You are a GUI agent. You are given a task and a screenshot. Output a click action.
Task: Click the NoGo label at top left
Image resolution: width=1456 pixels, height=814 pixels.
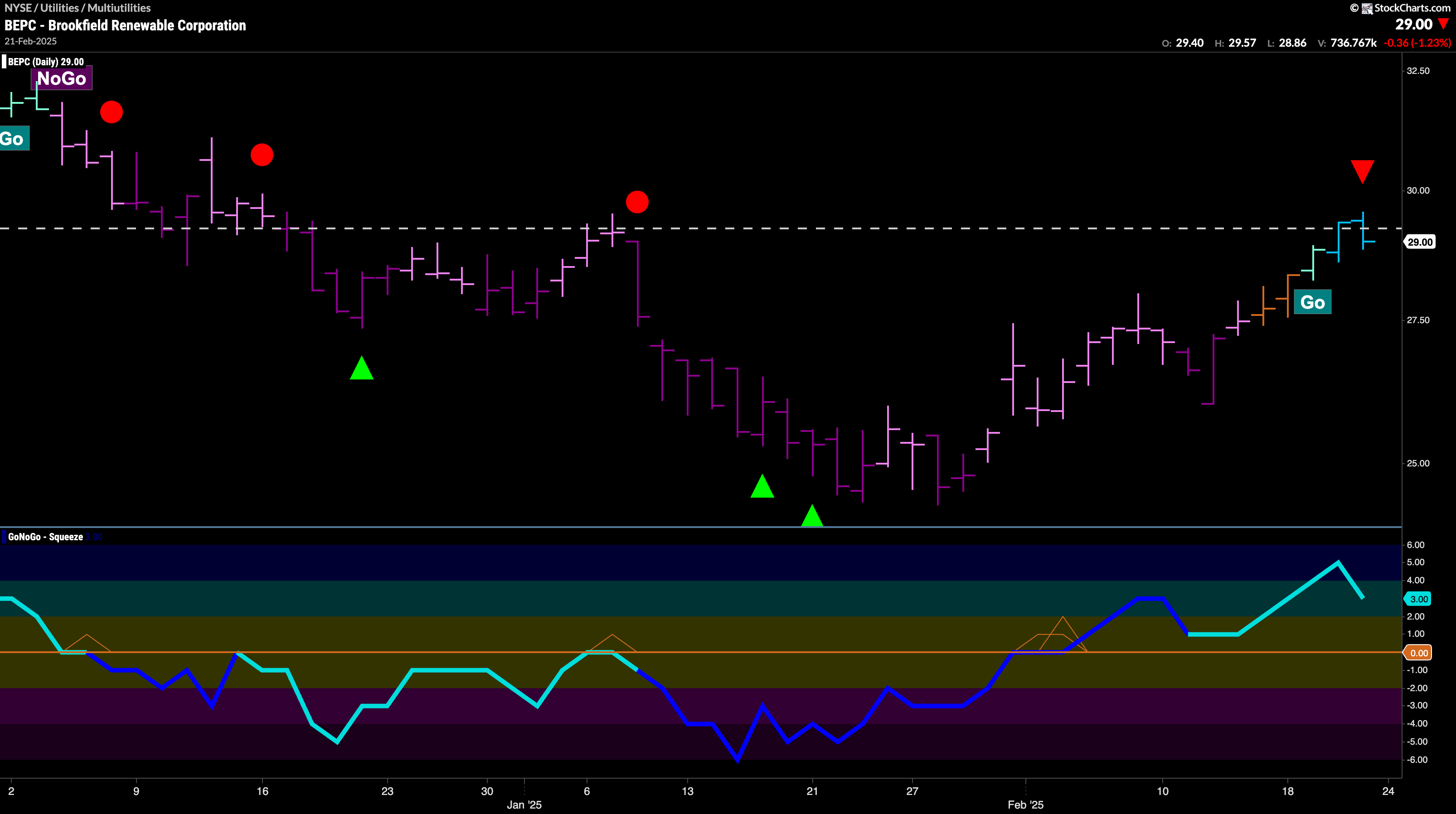(61, 78)
